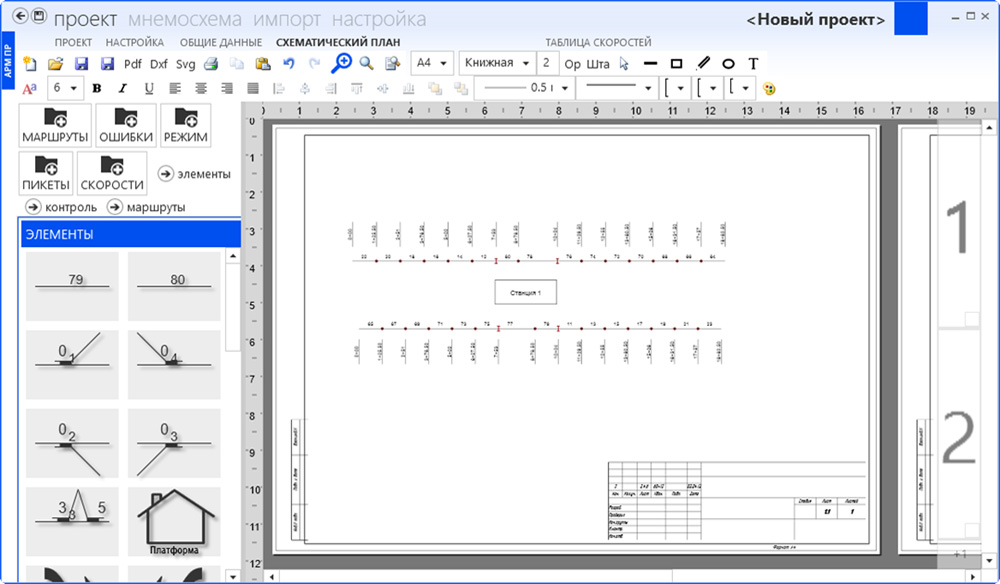Click the canvas vertical scroll-up arrow
The image size is (1000, 584).
(x=989, y=128)
